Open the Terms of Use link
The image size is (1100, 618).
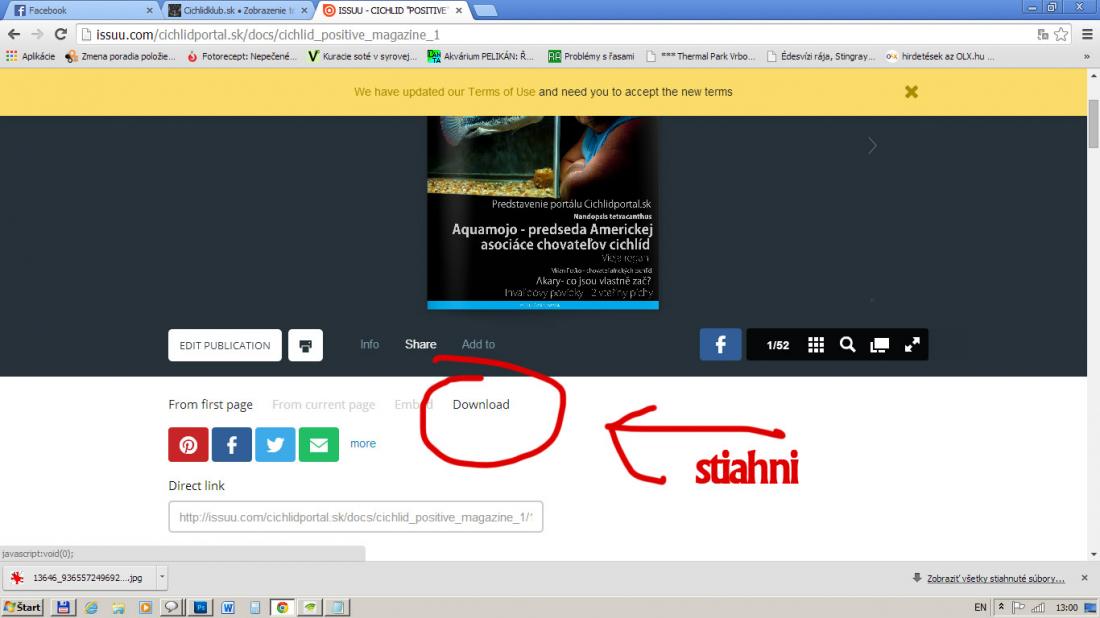pyautogui.click(x=504, y=91)
